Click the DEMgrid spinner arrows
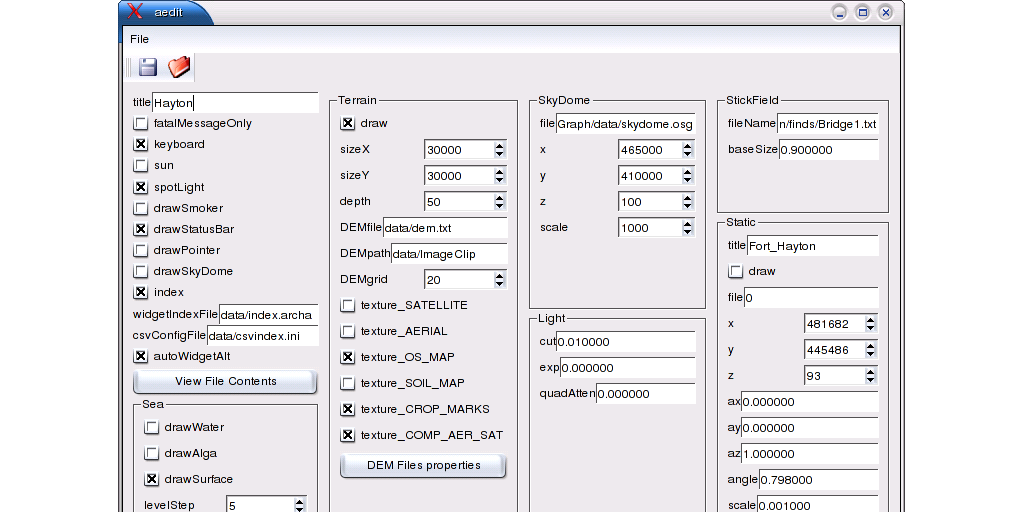 coord(499,280)
